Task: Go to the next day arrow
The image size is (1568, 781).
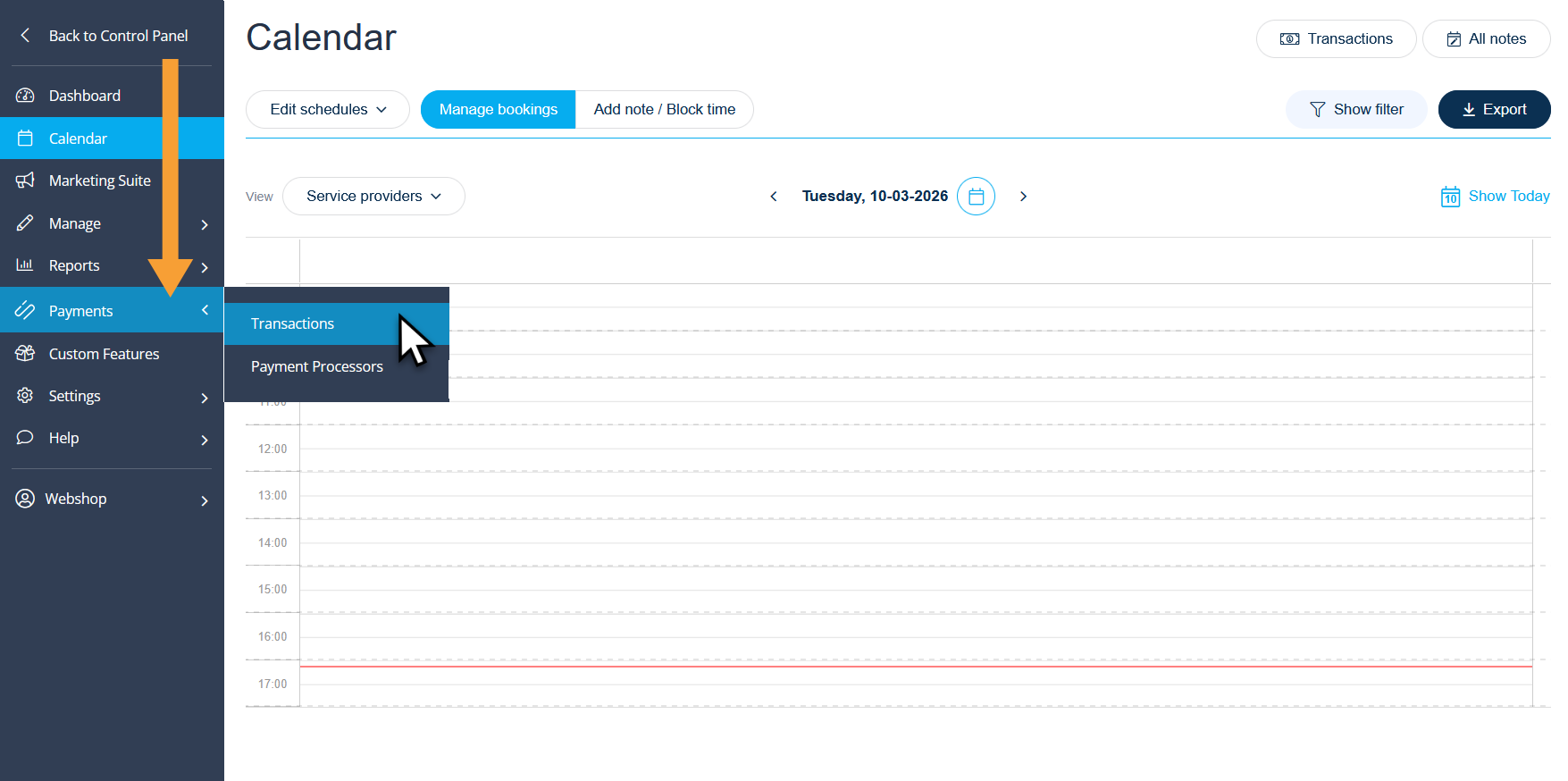Action: [x=1023, y=197]
